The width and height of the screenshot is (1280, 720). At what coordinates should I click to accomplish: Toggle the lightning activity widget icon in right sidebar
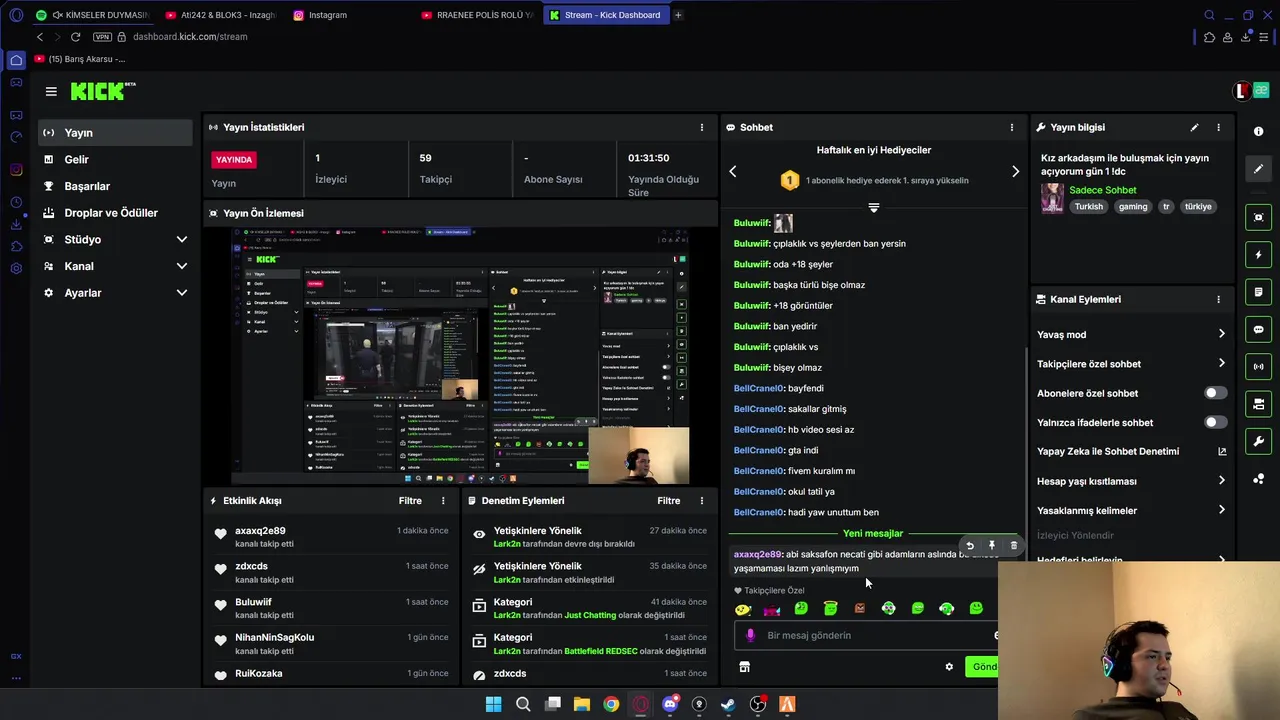point(1258,254)
